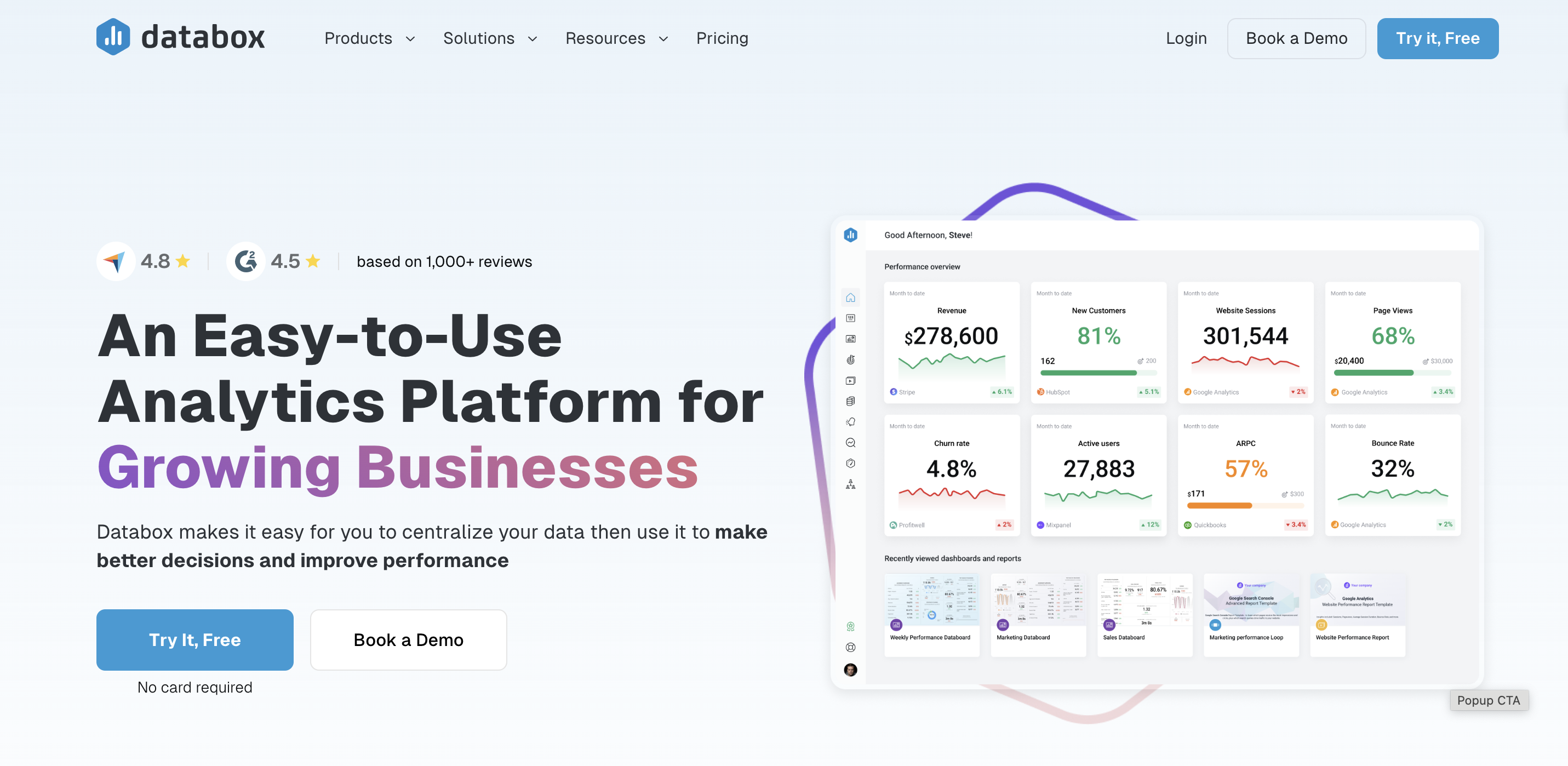
Task: Click the Databox logo in the dashboard sidebar
Action: [850, 235]
